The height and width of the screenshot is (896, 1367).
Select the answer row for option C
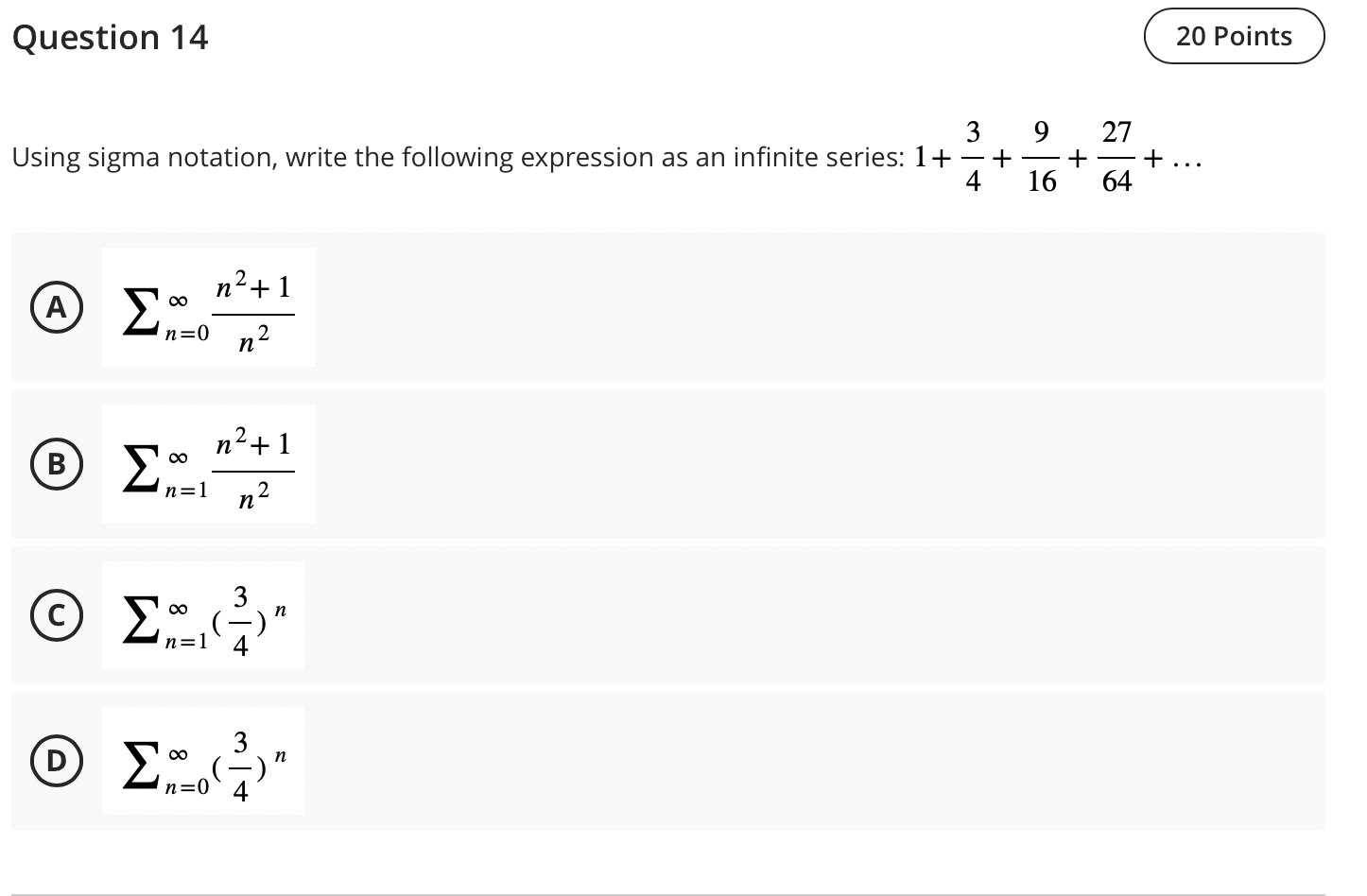click(x=662, y=616)
